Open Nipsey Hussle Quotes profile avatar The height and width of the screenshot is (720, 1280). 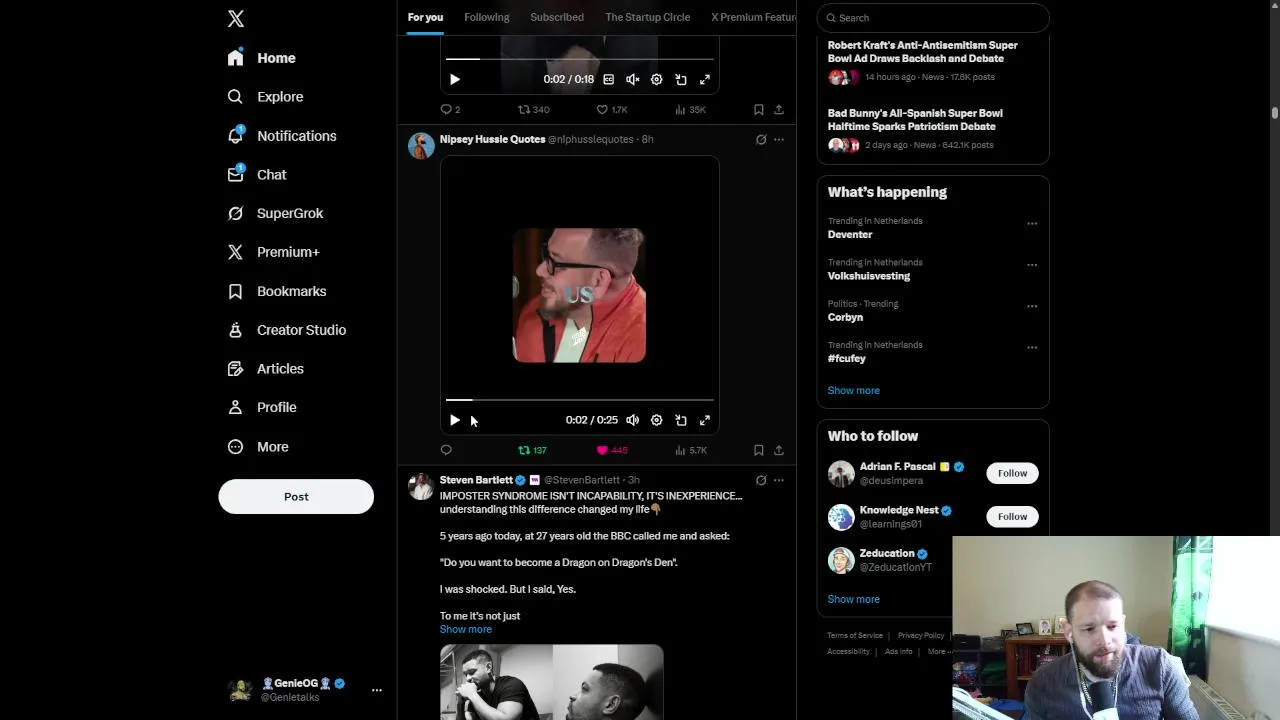pos(421,145)
